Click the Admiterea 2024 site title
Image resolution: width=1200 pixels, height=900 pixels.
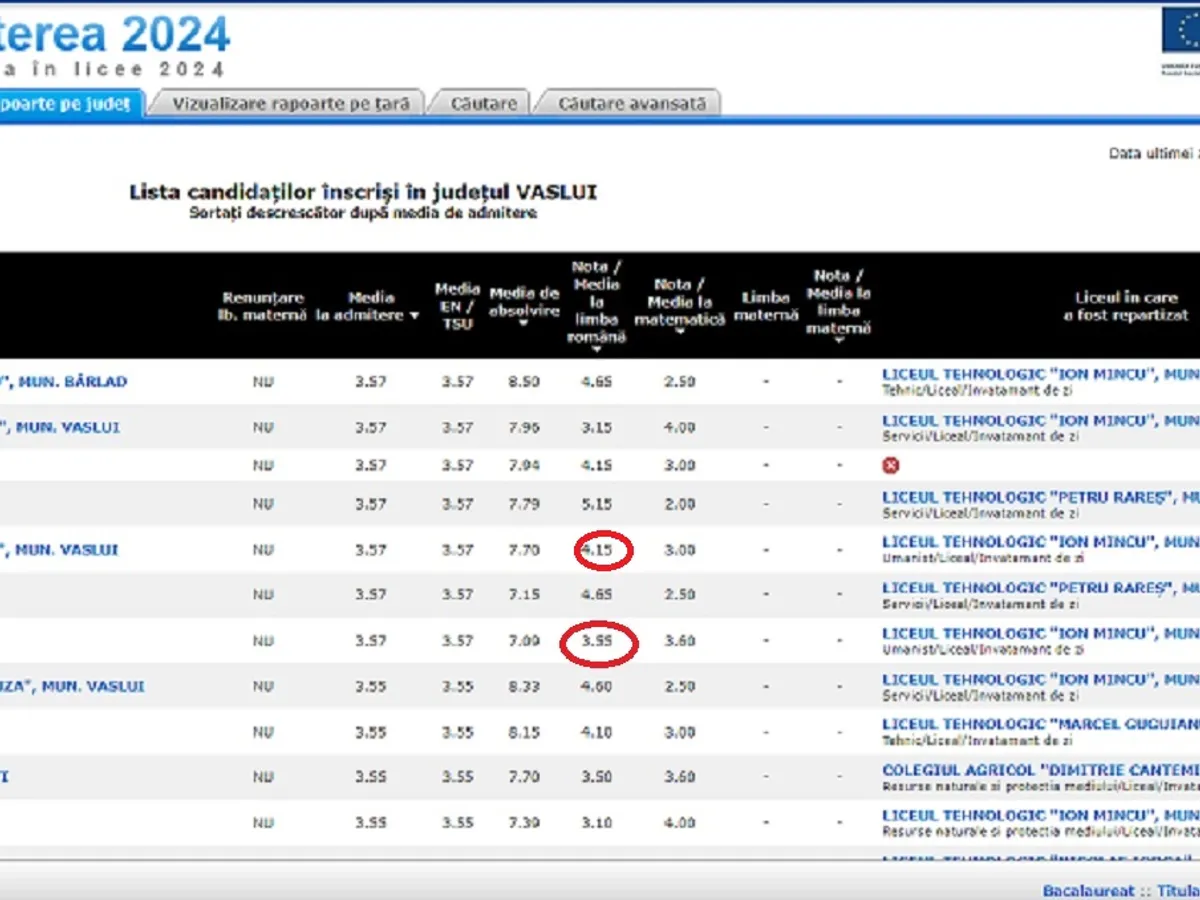(x=115, y=35)
